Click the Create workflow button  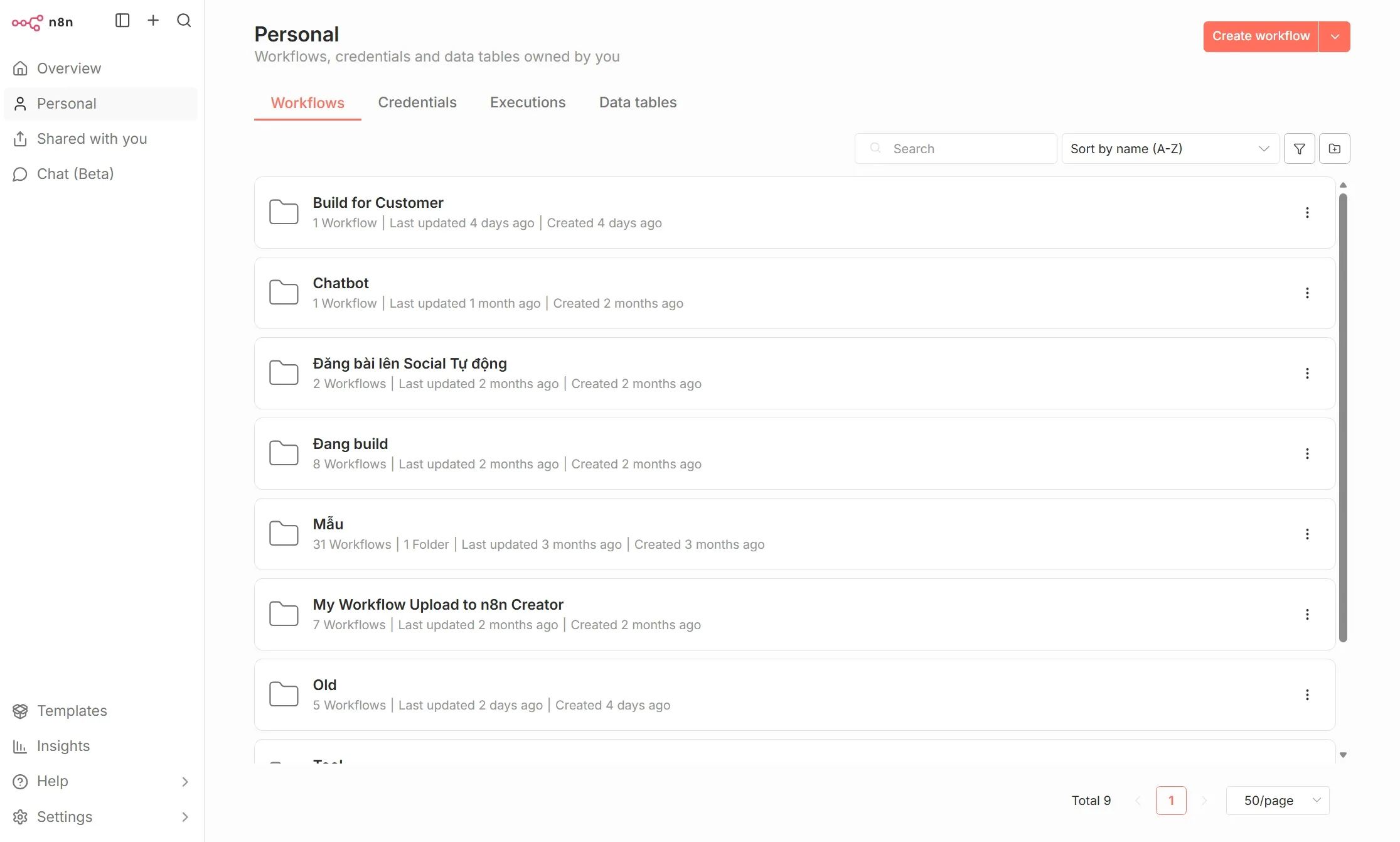1260,36
